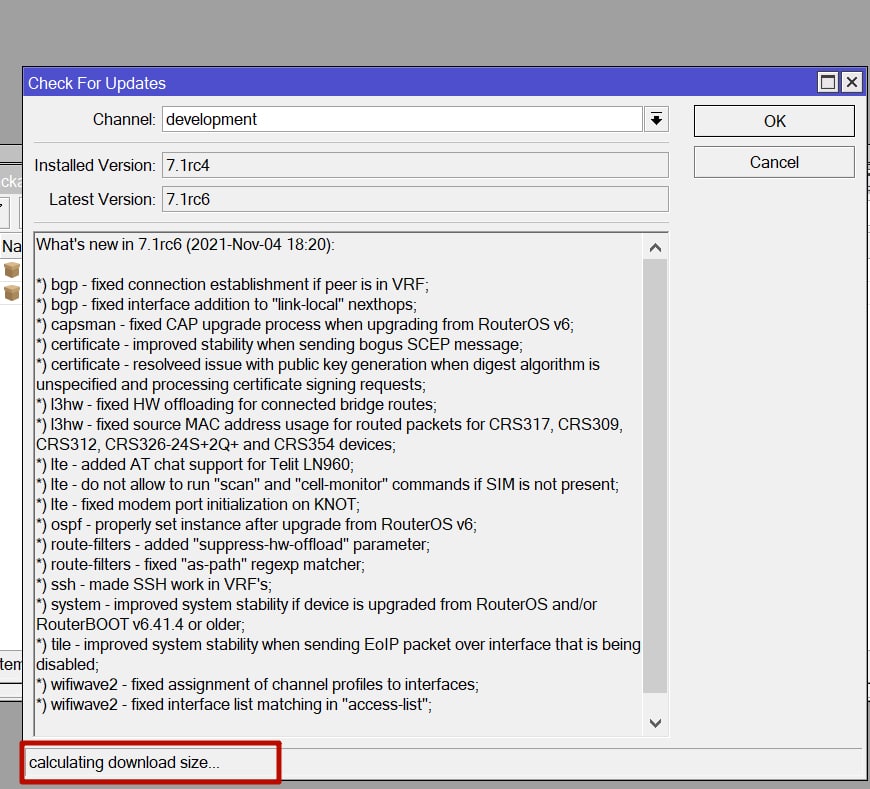Open the Channel dropdown arrow

coord(656,119)
